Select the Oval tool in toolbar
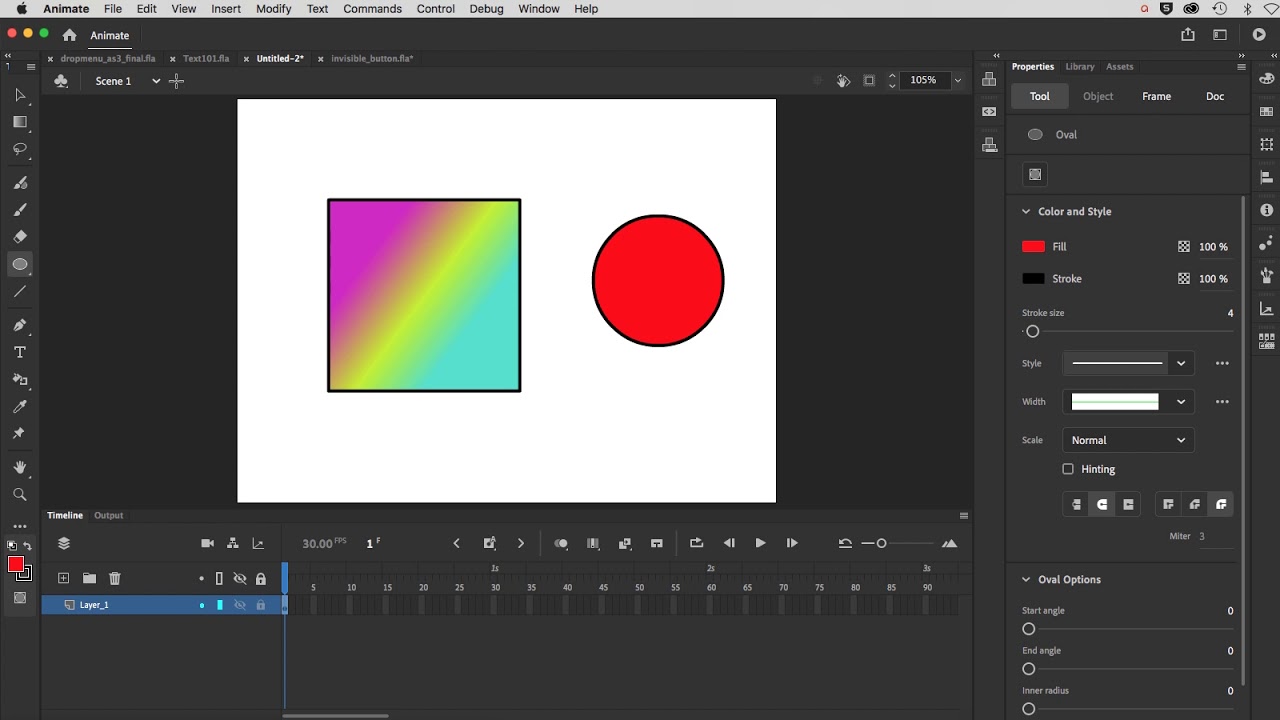 (20, 264)
